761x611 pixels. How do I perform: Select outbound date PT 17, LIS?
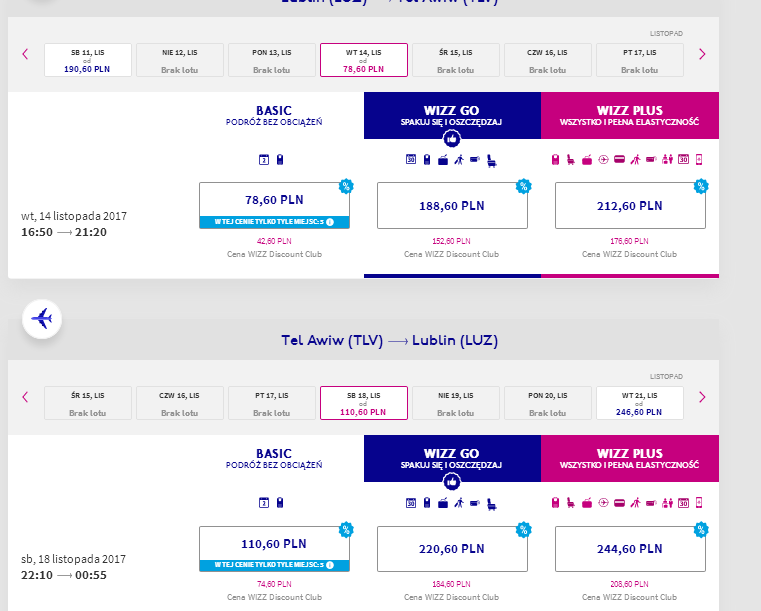tap(640, 60)
